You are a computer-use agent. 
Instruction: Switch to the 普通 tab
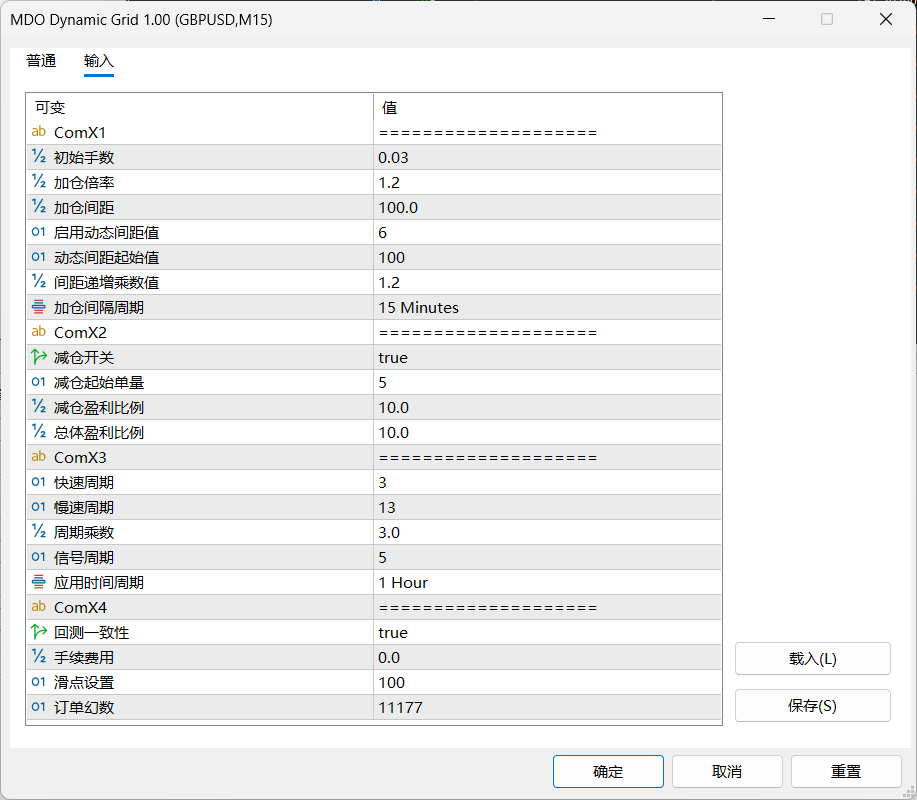coord(41,61)
